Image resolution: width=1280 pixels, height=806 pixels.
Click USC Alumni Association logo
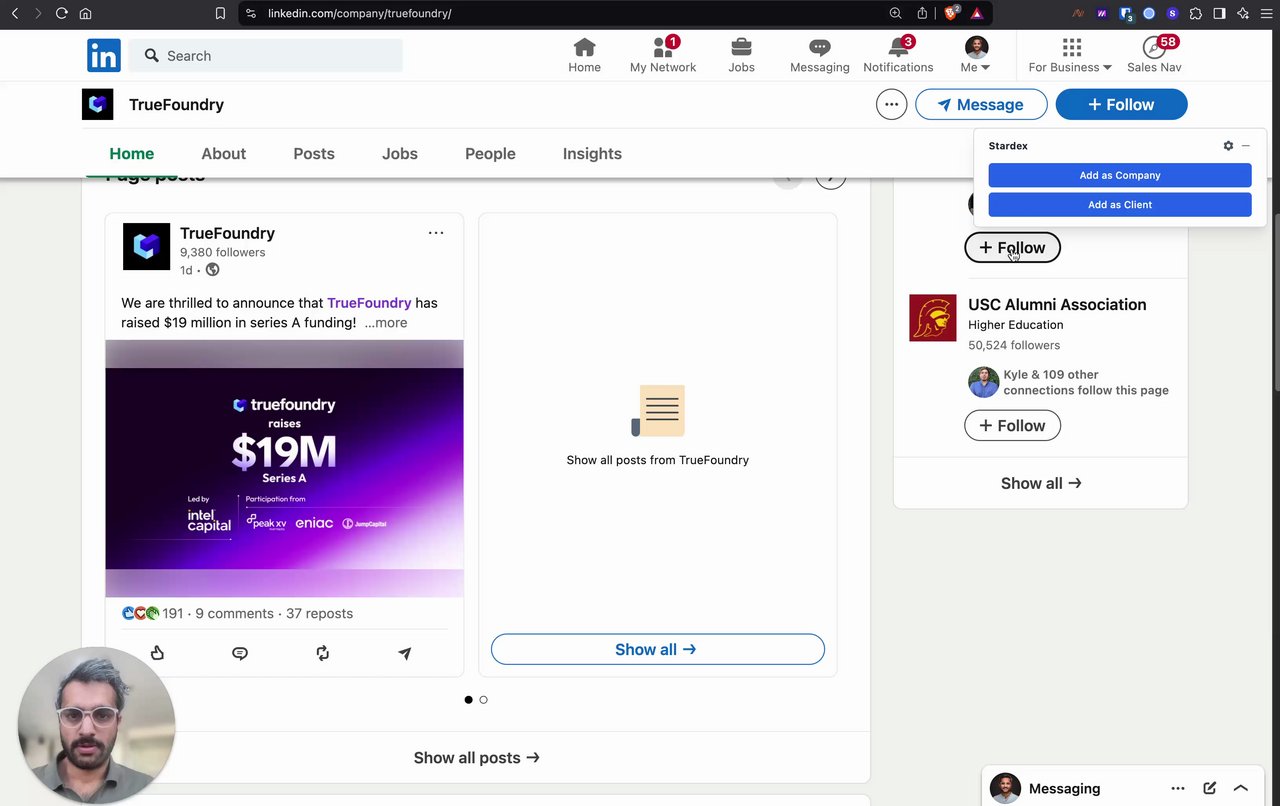pos(933,318)
